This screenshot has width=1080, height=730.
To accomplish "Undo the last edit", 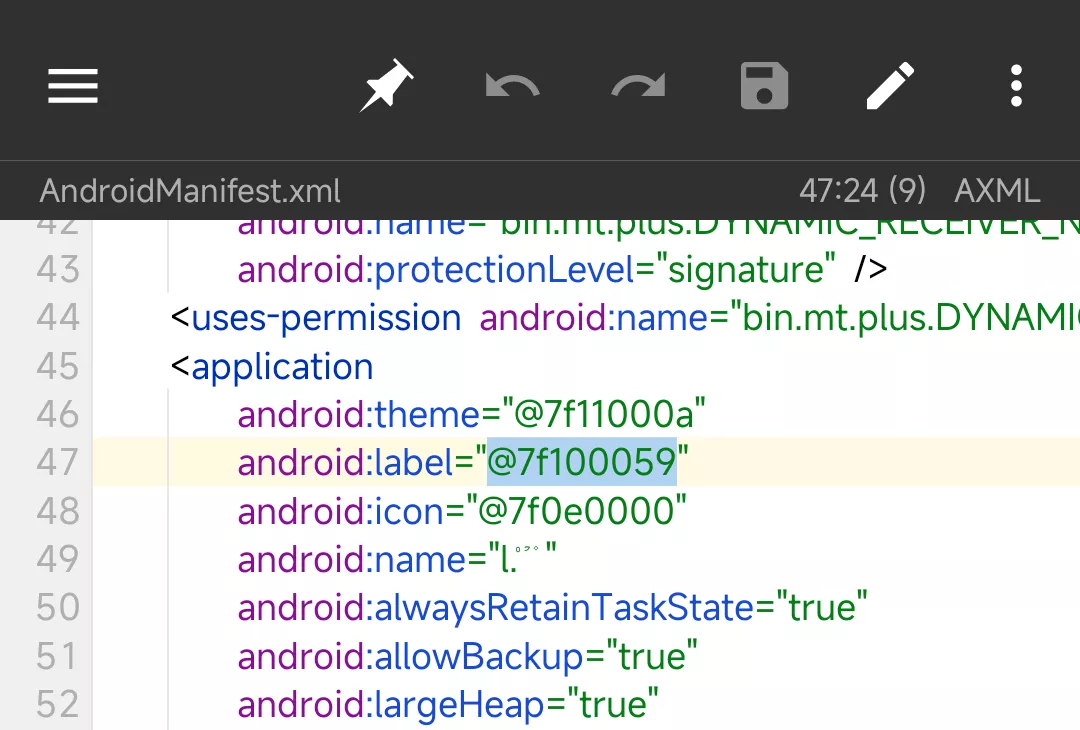I will click(x=512, y=86).
